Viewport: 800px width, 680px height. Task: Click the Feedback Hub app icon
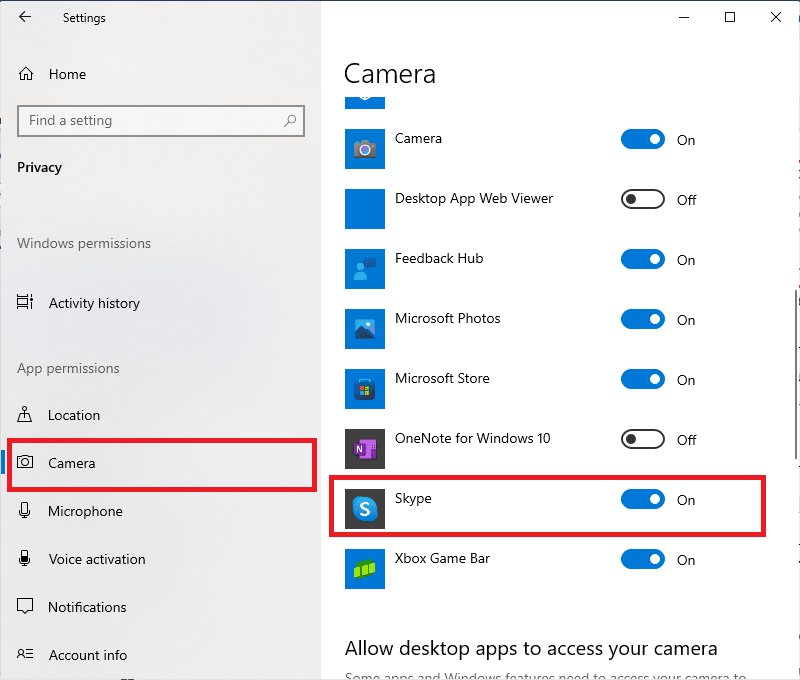tap(365, 269)
